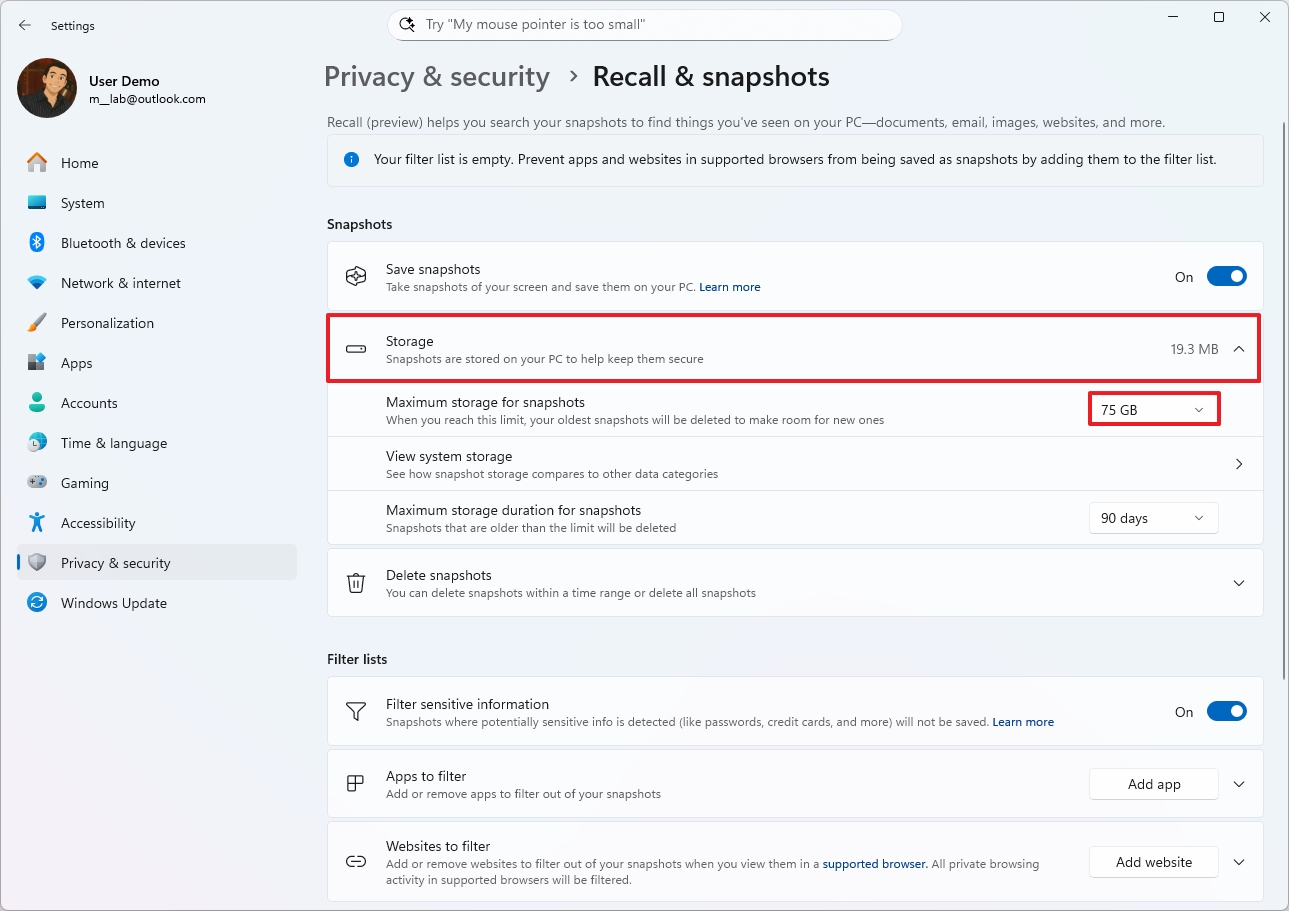Image resolution: width=1289 pixels, height=911 pixels.
Task: Open the supported browser link
Action: [874, 864]
